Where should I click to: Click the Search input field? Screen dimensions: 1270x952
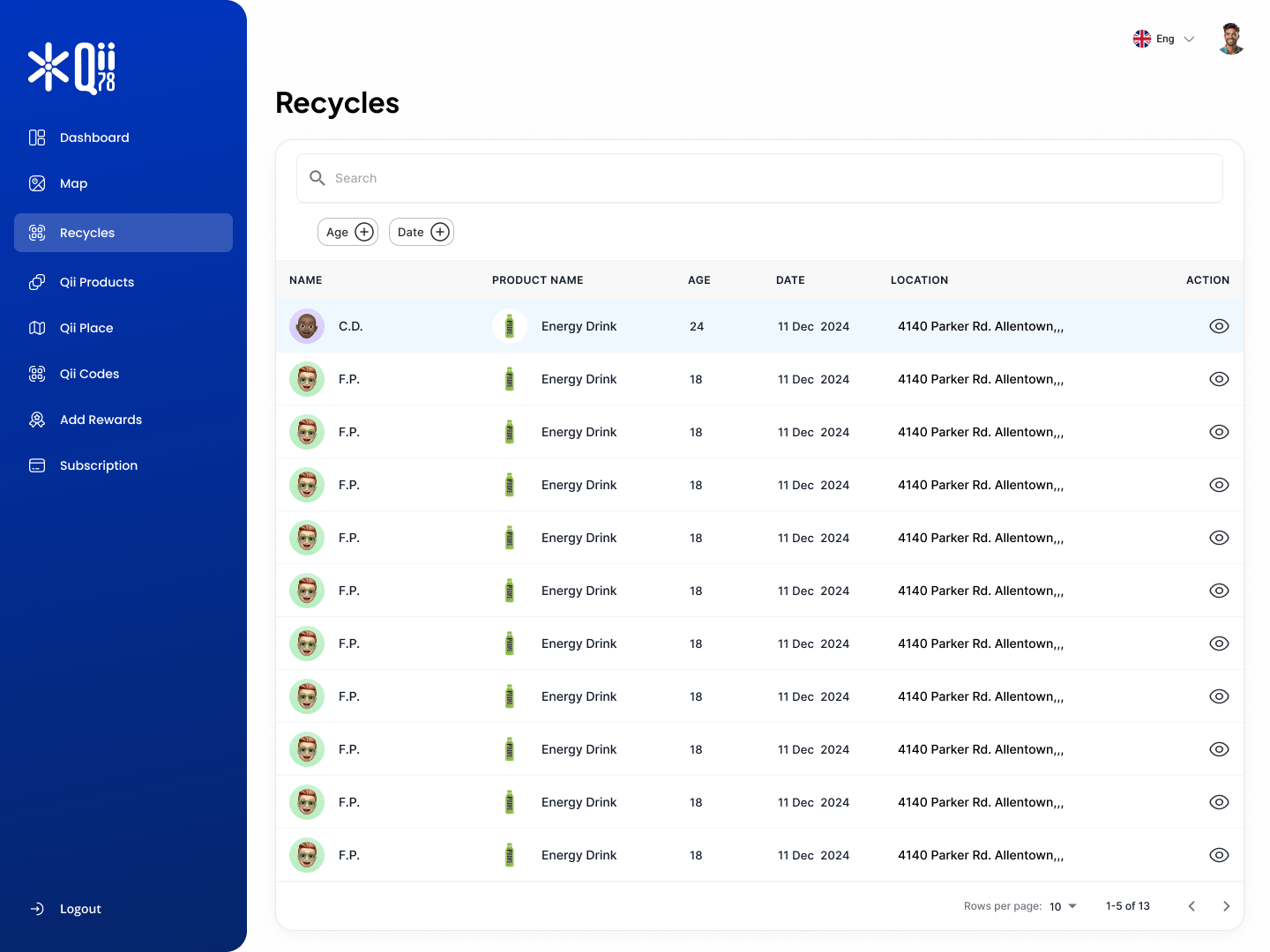(758, 178)
